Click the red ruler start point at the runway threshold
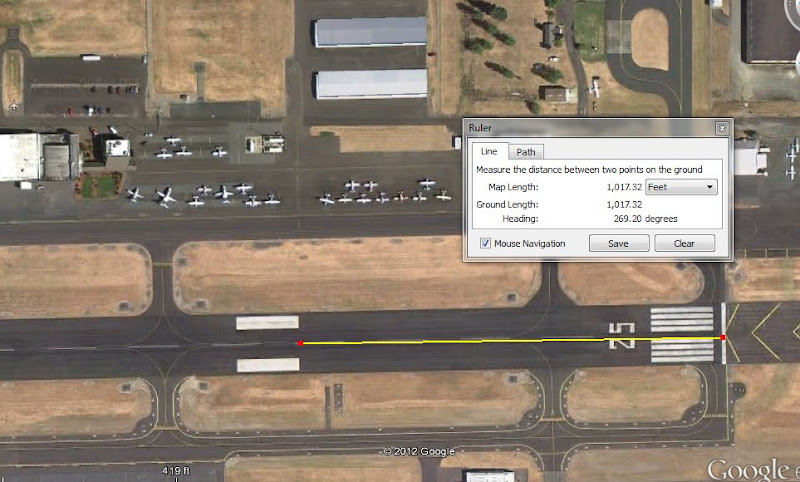The image size is (800, 482). (722, 337)
